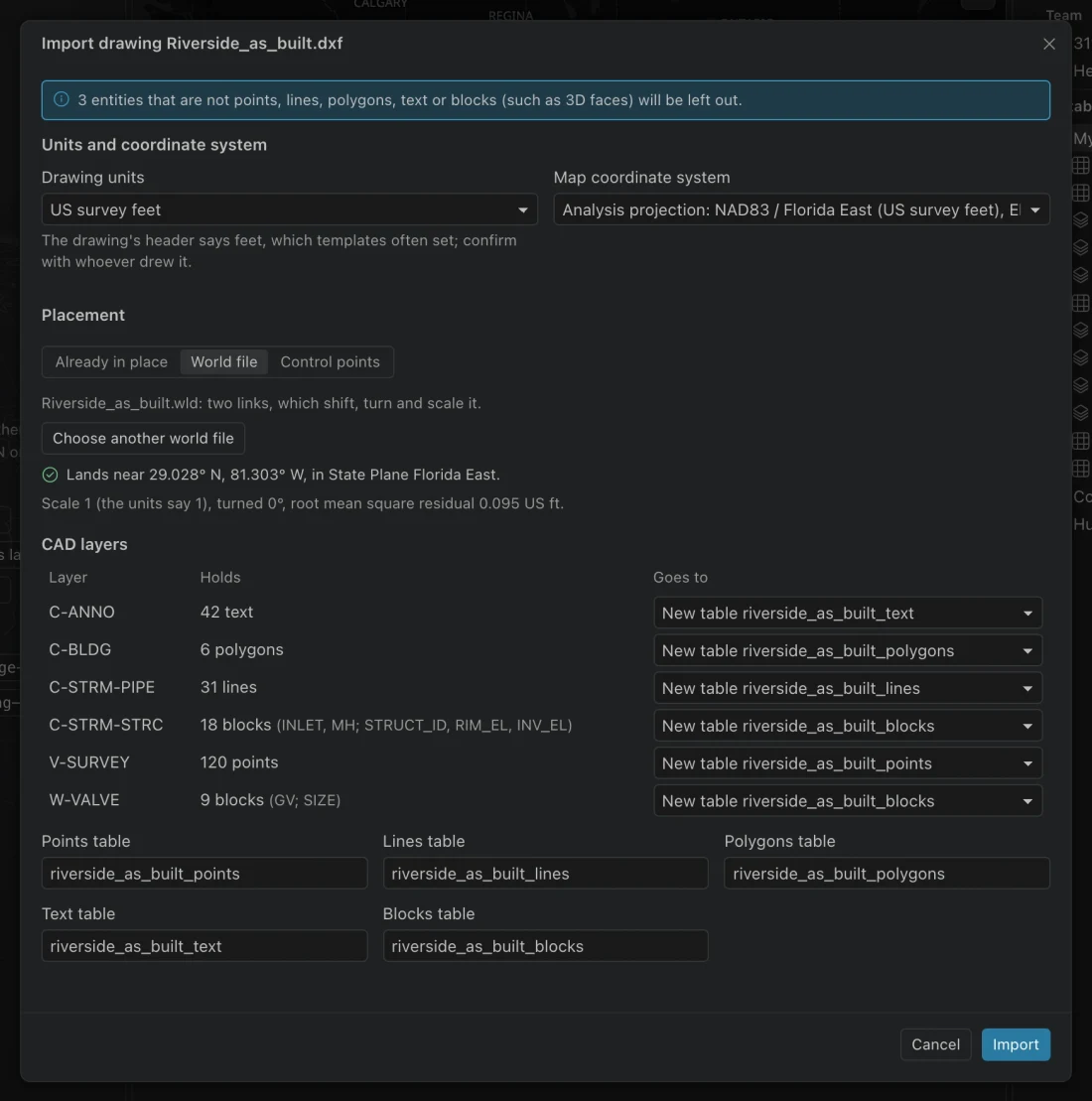Viewport: 1092px width, 1101px height.
Task: Click Choose another world file
Action: 143,438
